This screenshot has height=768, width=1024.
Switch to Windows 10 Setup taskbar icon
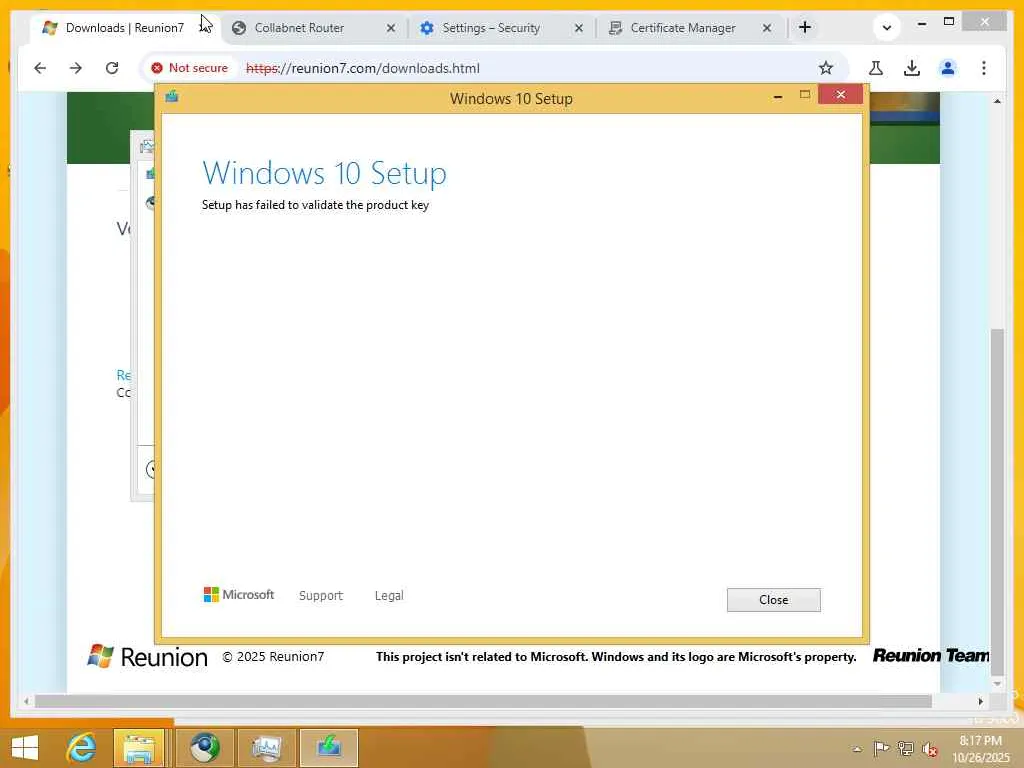tap(328, 748)
